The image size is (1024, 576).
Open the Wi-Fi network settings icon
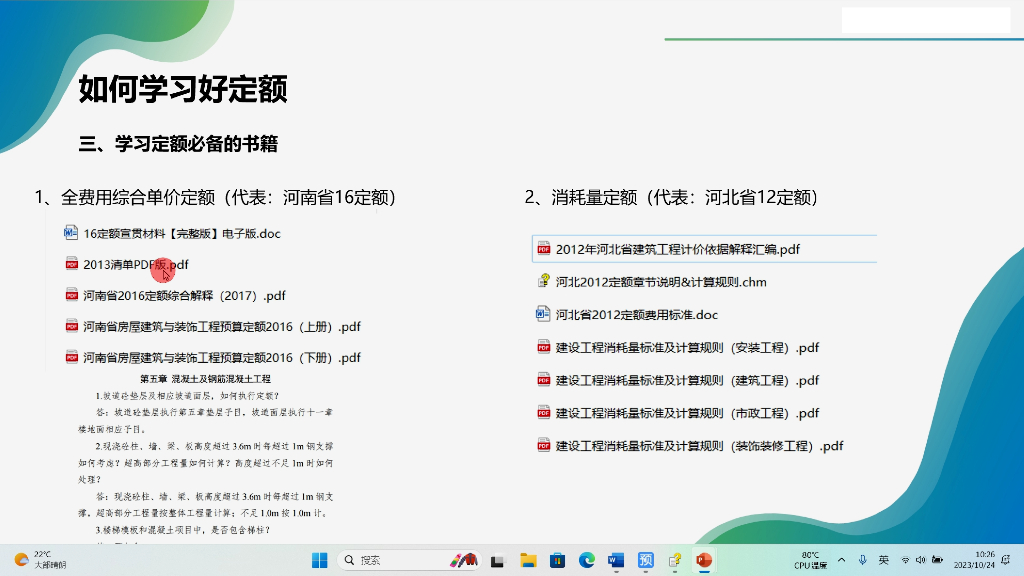pyautogui.click(x=906, y=560)
